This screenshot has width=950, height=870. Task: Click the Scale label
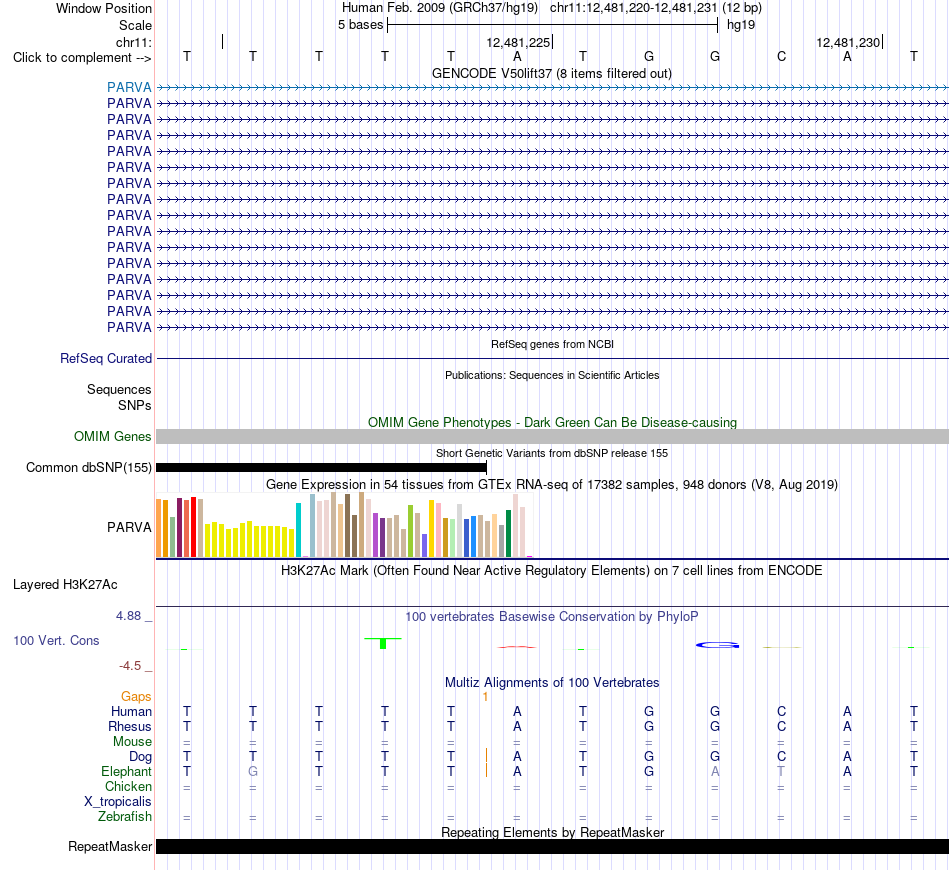pos(135,25)
